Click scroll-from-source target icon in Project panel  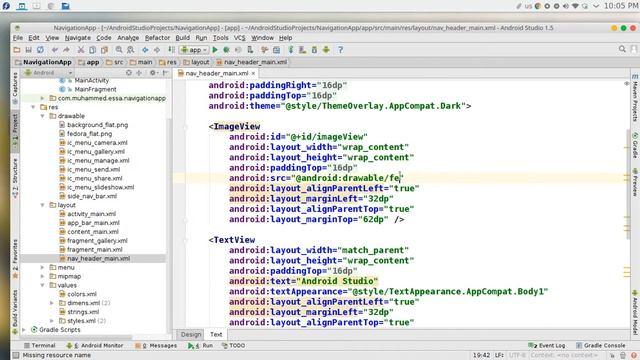point(129,73)
